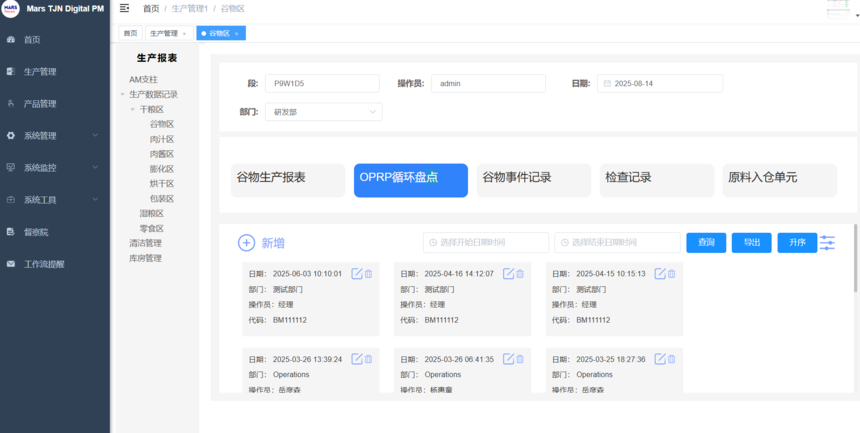The height and width of the screenshot is (433, 860).
Task: Edit the 2025-04-15 10:15:13 record
Action: (660, 274)
